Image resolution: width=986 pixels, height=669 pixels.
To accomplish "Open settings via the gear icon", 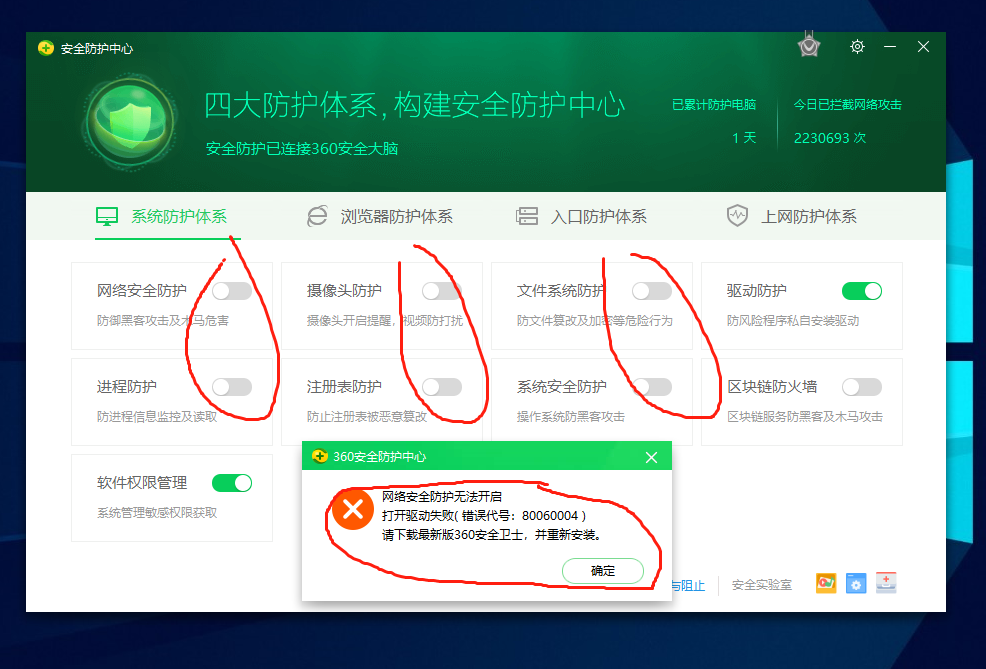I will click(x=857, y=47).
